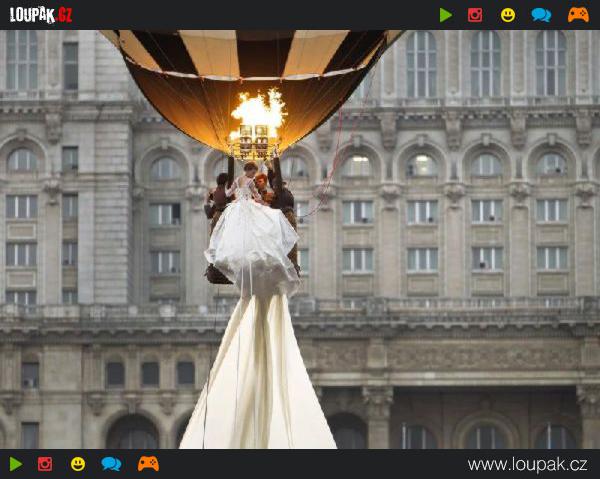Open the red Instagram icon in top bar
The width and height of the screenshot is (600, 479).
pyautogui.click(x=475, y=15)
